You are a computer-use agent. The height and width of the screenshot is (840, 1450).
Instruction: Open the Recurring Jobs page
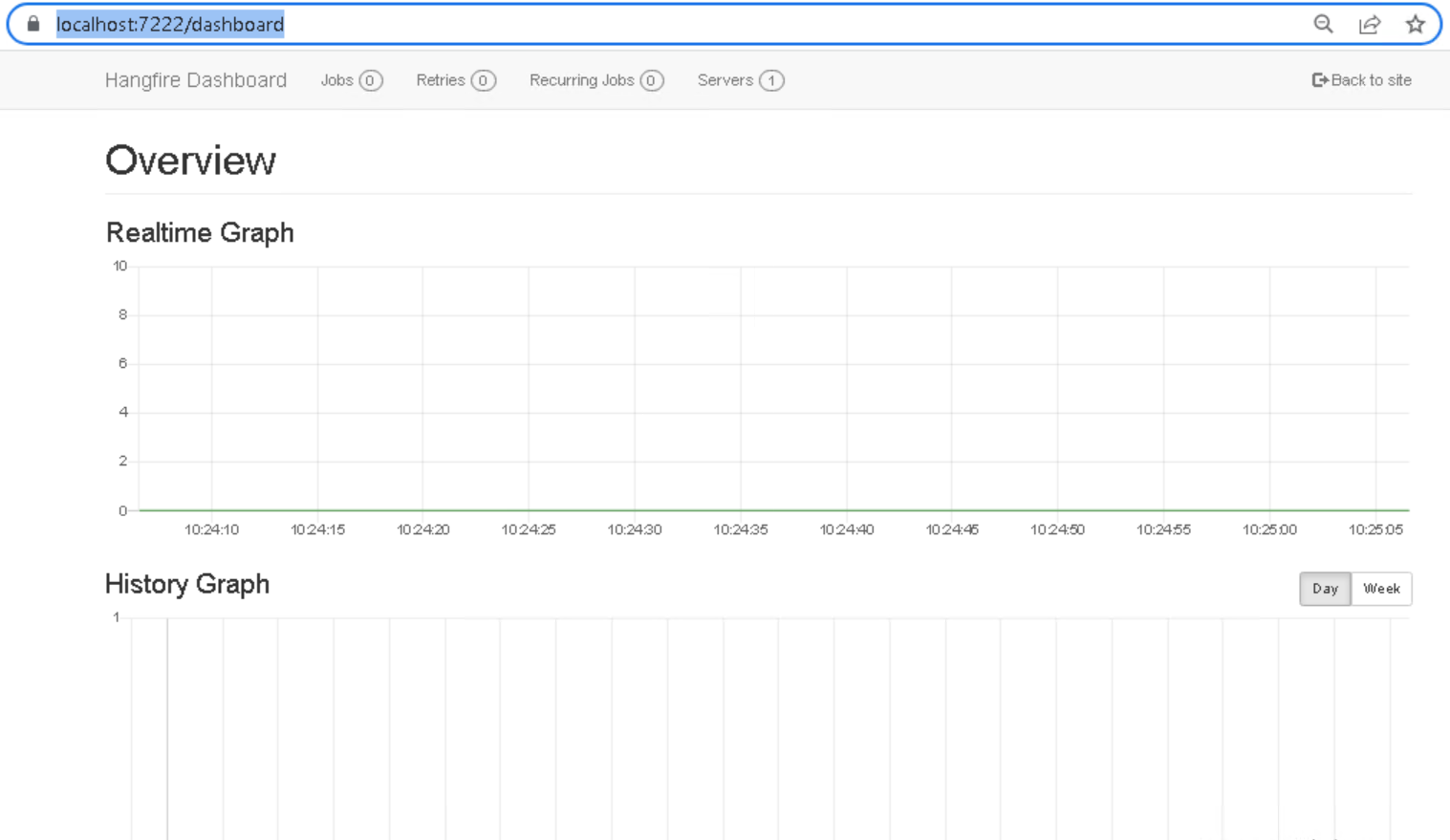click(x=581, y=80)
